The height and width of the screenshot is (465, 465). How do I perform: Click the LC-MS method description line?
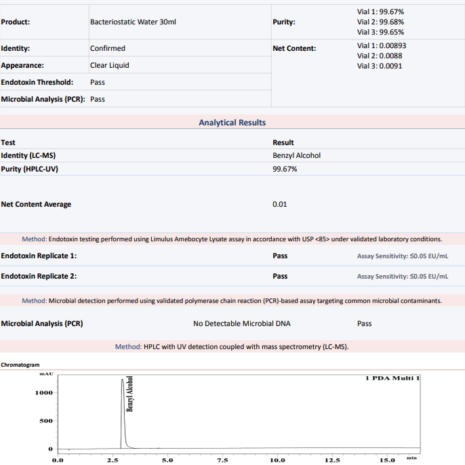[232, 347]
